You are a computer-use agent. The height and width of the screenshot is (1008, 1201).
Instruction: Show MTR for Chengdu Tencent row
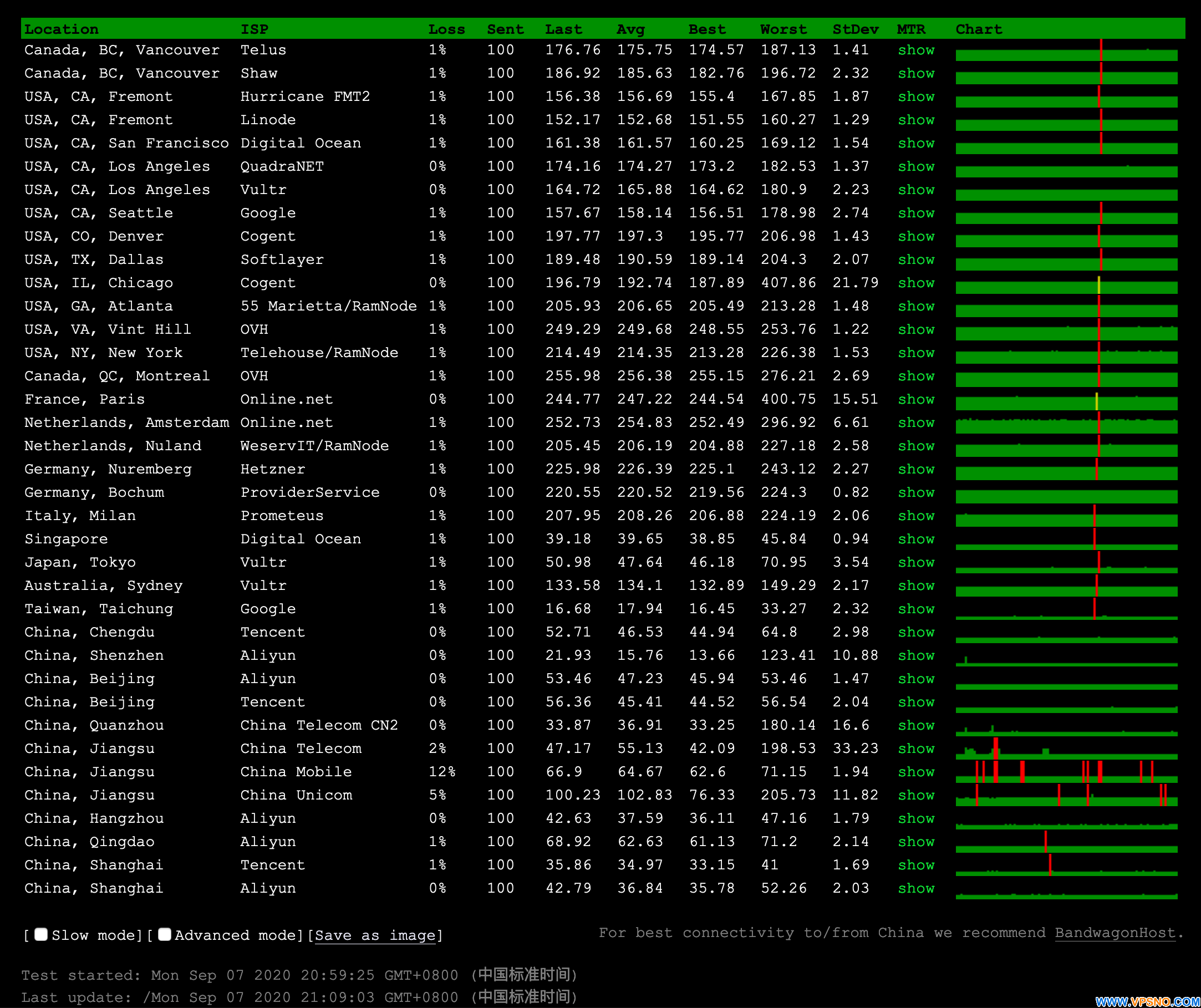point(916,633)
